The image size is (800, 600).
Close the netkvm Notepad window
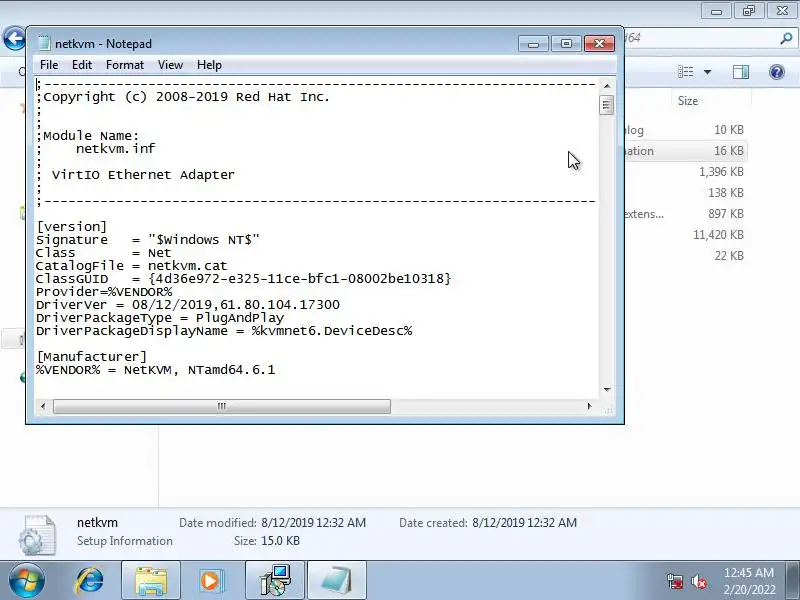tap(599, 44)
